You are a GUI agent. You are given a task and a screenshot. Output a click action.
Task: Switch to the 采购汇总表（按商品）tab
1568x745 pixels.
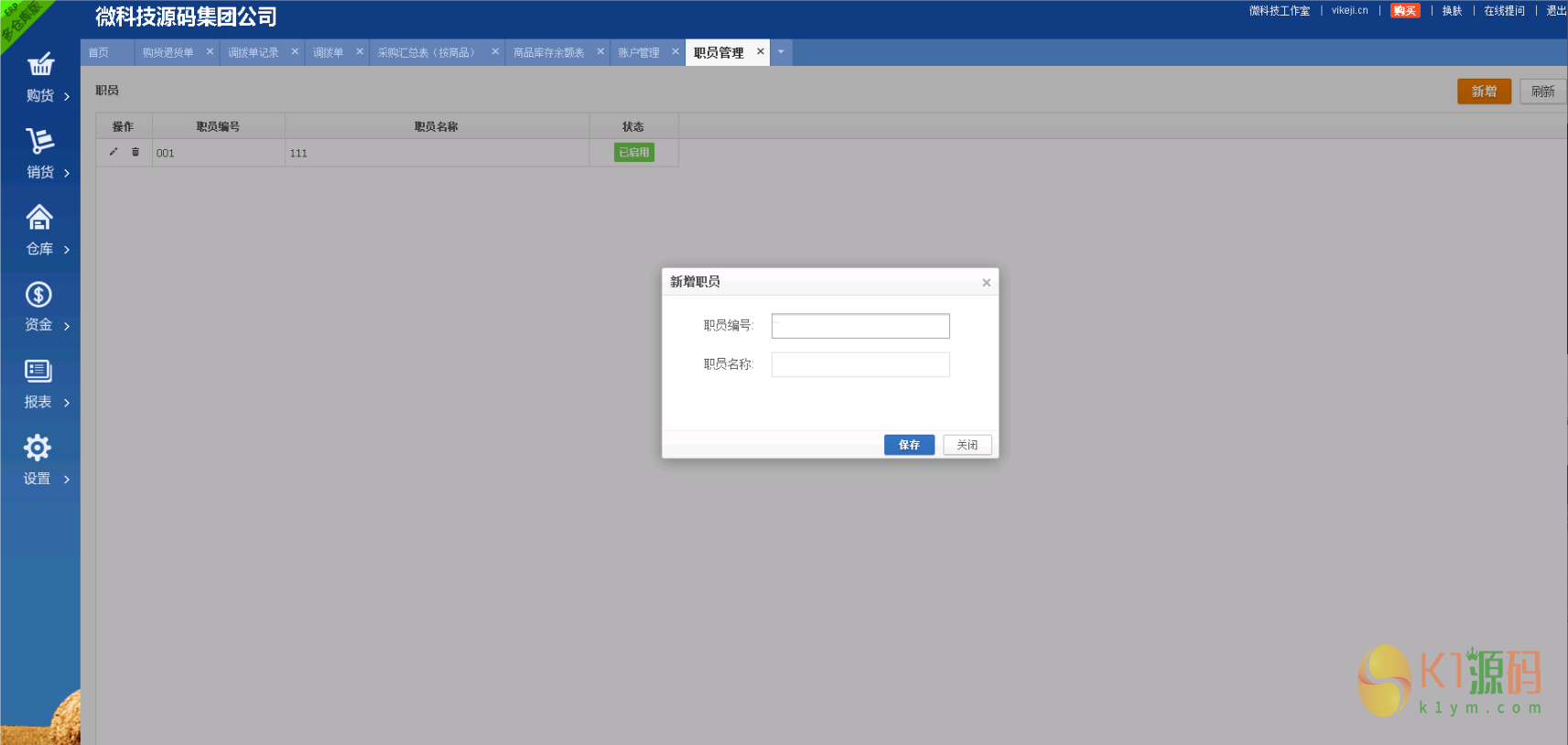[427, 53]
